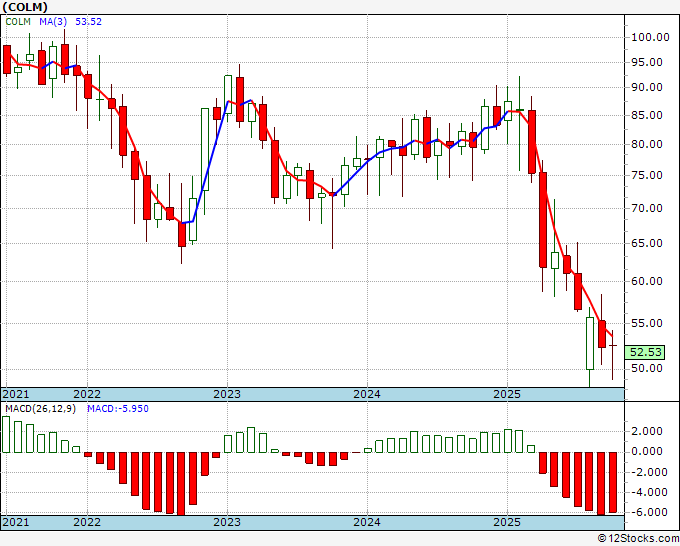This screenshot has height=546, width=680.
Task: Click the (COLM) chart title
Action: click(25, 7)
